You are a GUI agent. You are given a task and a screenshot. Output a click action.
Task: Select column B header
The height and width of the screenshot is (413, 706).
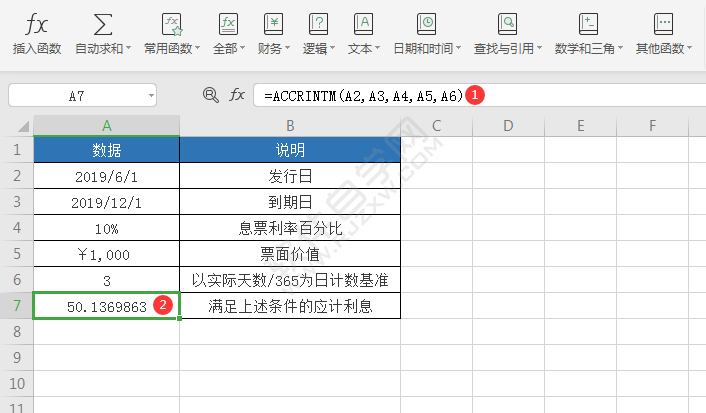pos(289,125)
